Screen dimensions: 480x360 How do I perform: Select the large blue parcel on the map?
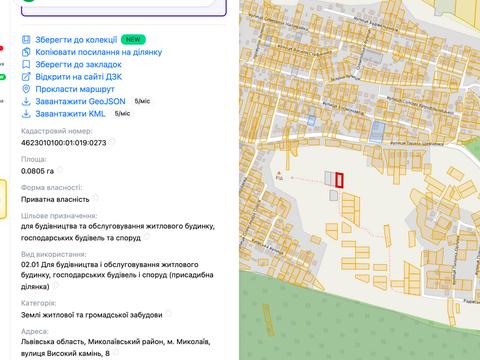377,132
